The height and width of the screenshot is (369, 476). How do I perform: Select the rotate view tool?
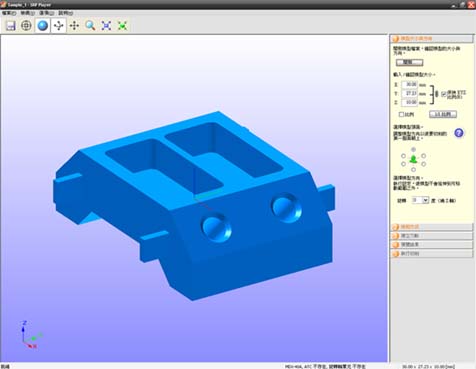click(59, 26)
